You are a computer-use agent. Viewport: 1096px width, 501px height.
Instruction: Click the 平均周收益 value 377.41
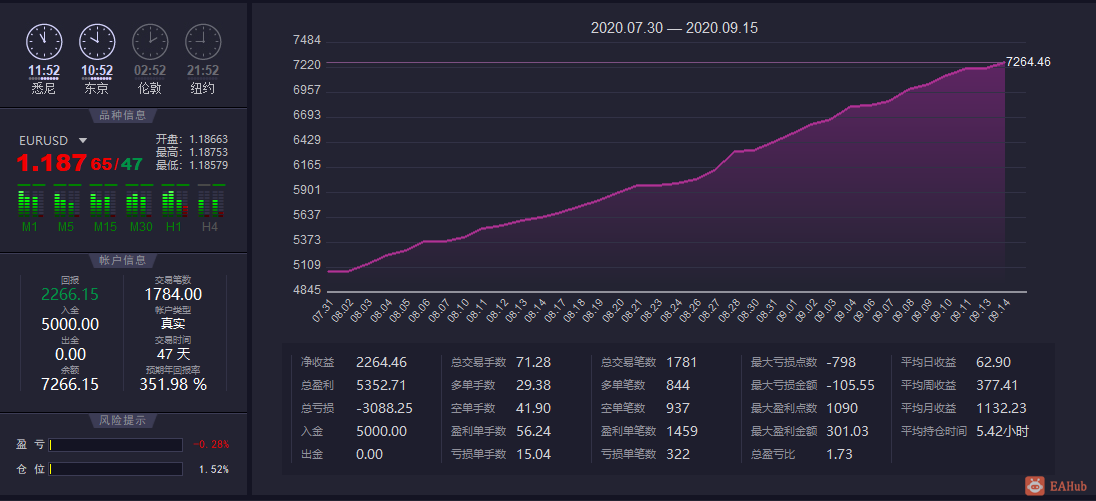[997, 385]
